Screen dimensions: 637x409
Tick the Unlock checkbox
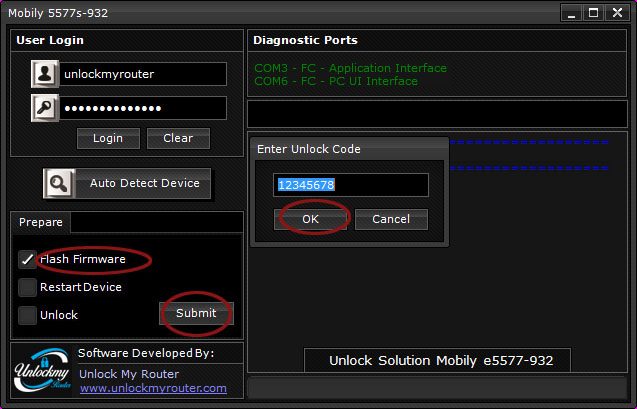tap(27, 315)
